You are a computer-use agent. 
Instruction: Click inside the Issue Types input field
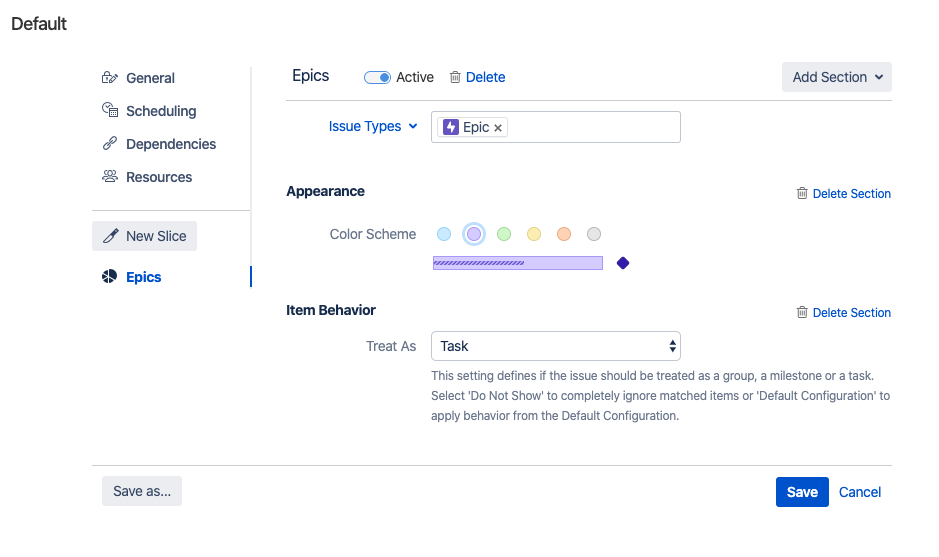tap(590, 127)
